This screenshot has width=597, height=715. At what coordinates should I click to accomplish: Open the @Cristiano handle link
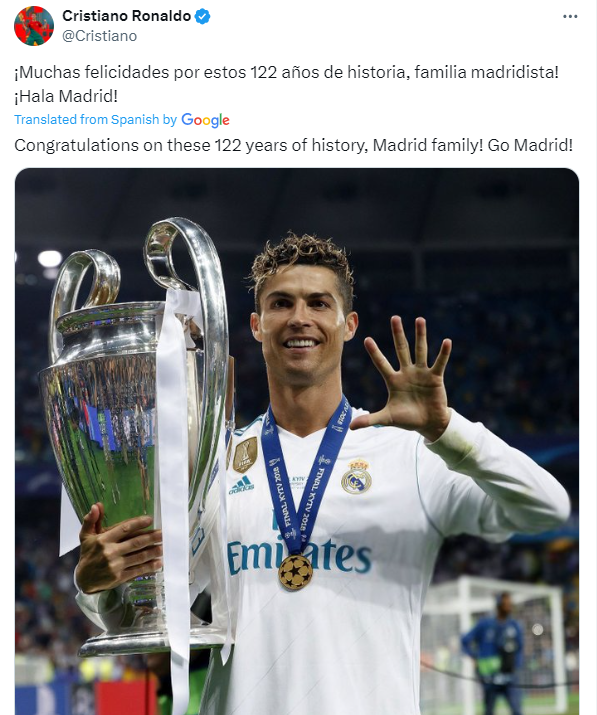pos(99,36)
